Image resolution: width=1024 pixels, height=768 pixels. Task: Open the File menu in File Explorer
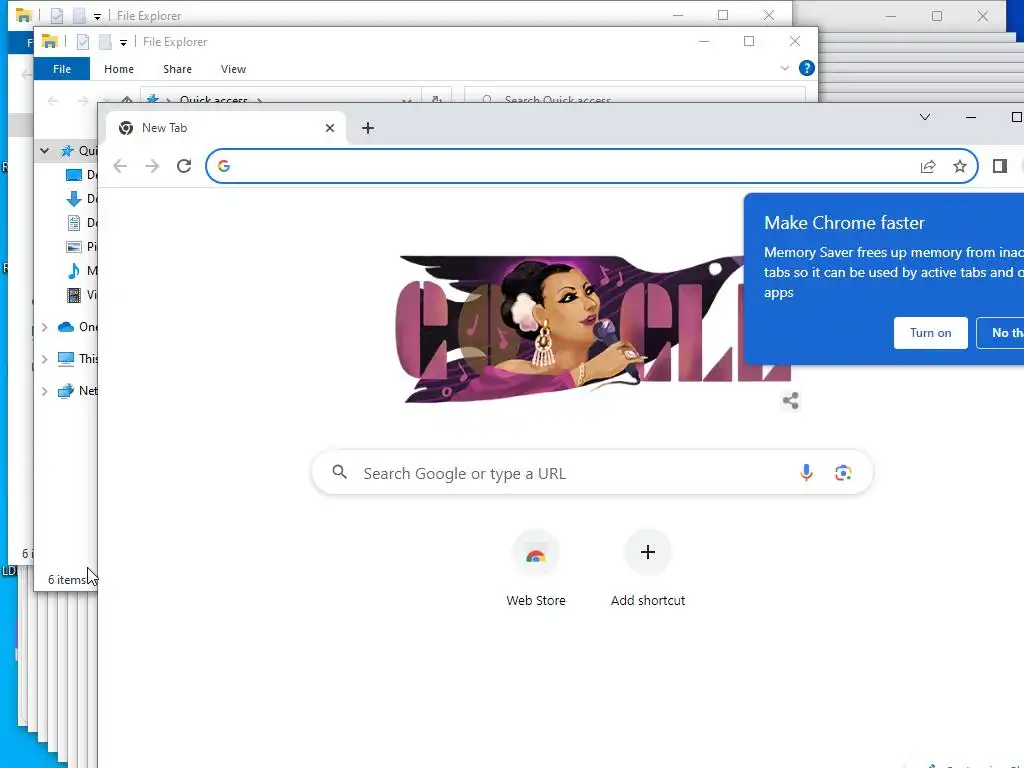click(x=62, y=69)
